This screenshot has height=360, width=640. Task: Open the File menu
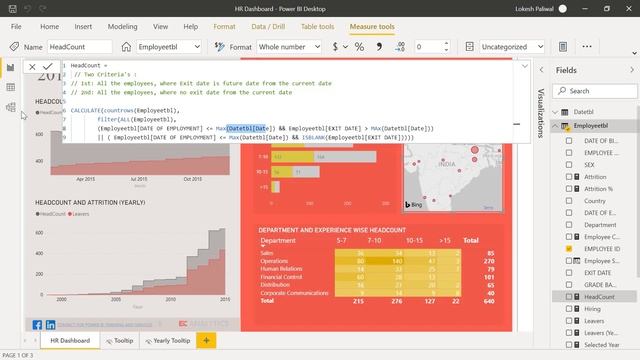click(16, 27)
